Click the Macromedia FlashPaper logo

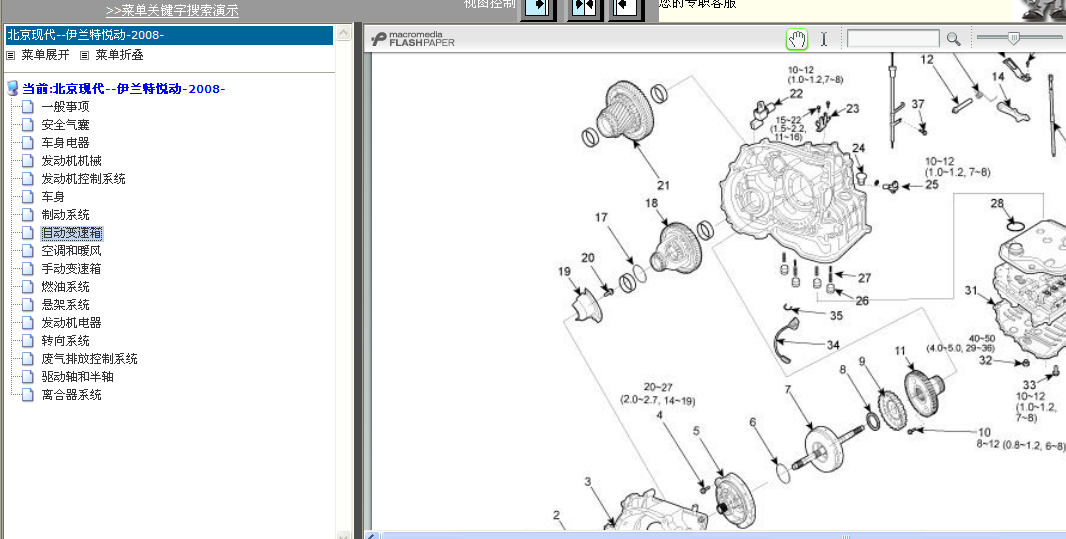pyautogui.click(x=413, y=39)
